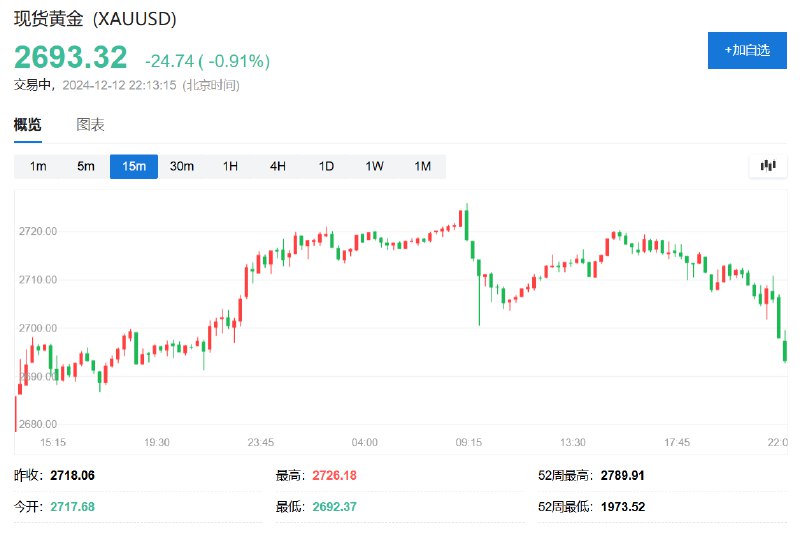This screenshot has width=800, height=544.
Task: Click the 04:00 time axis label
Action: (x=365, y=442)
